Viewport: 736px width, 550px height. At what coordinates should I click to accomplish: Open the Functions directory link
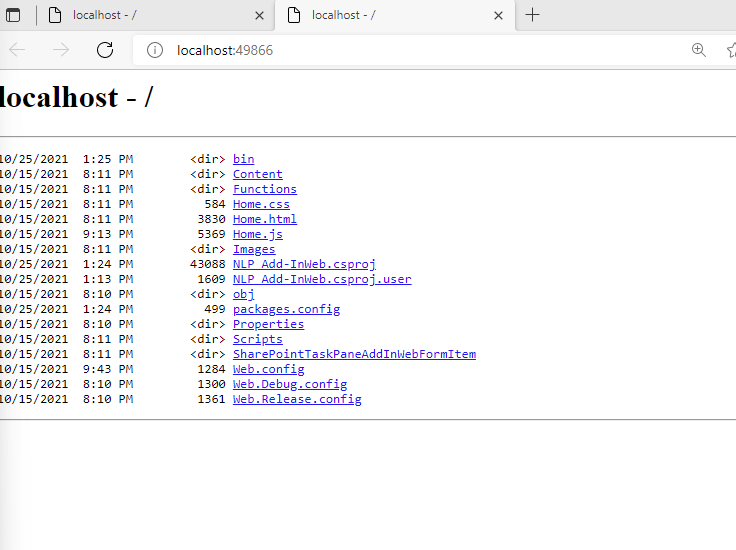(265, 189)
